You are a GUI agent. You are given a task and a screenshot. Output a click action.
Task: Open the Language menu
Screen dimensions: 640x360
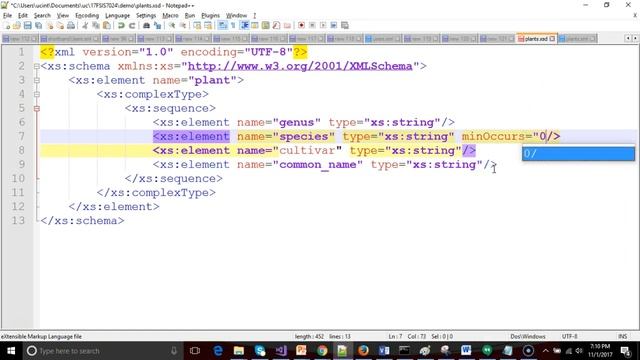click(117, 16)
